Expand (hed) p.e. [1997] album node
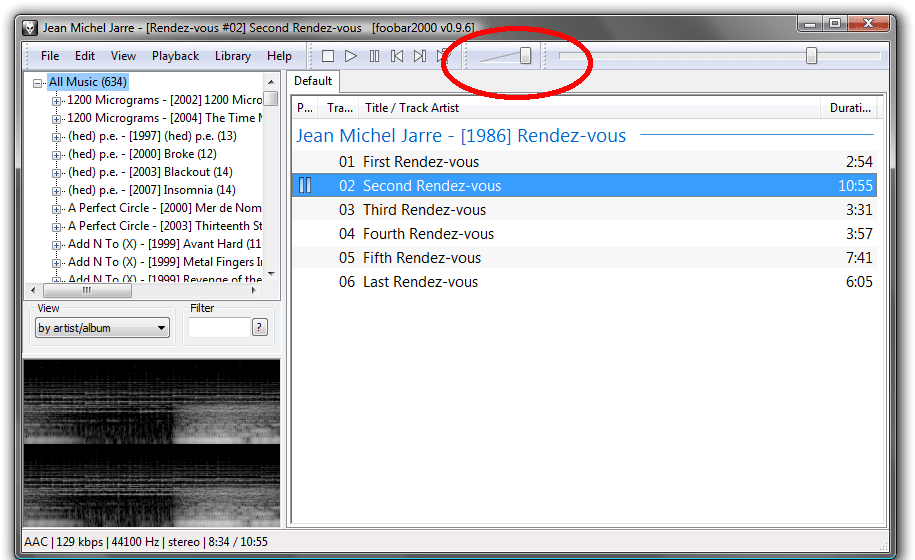915x560 pixels. coord(56,137)
